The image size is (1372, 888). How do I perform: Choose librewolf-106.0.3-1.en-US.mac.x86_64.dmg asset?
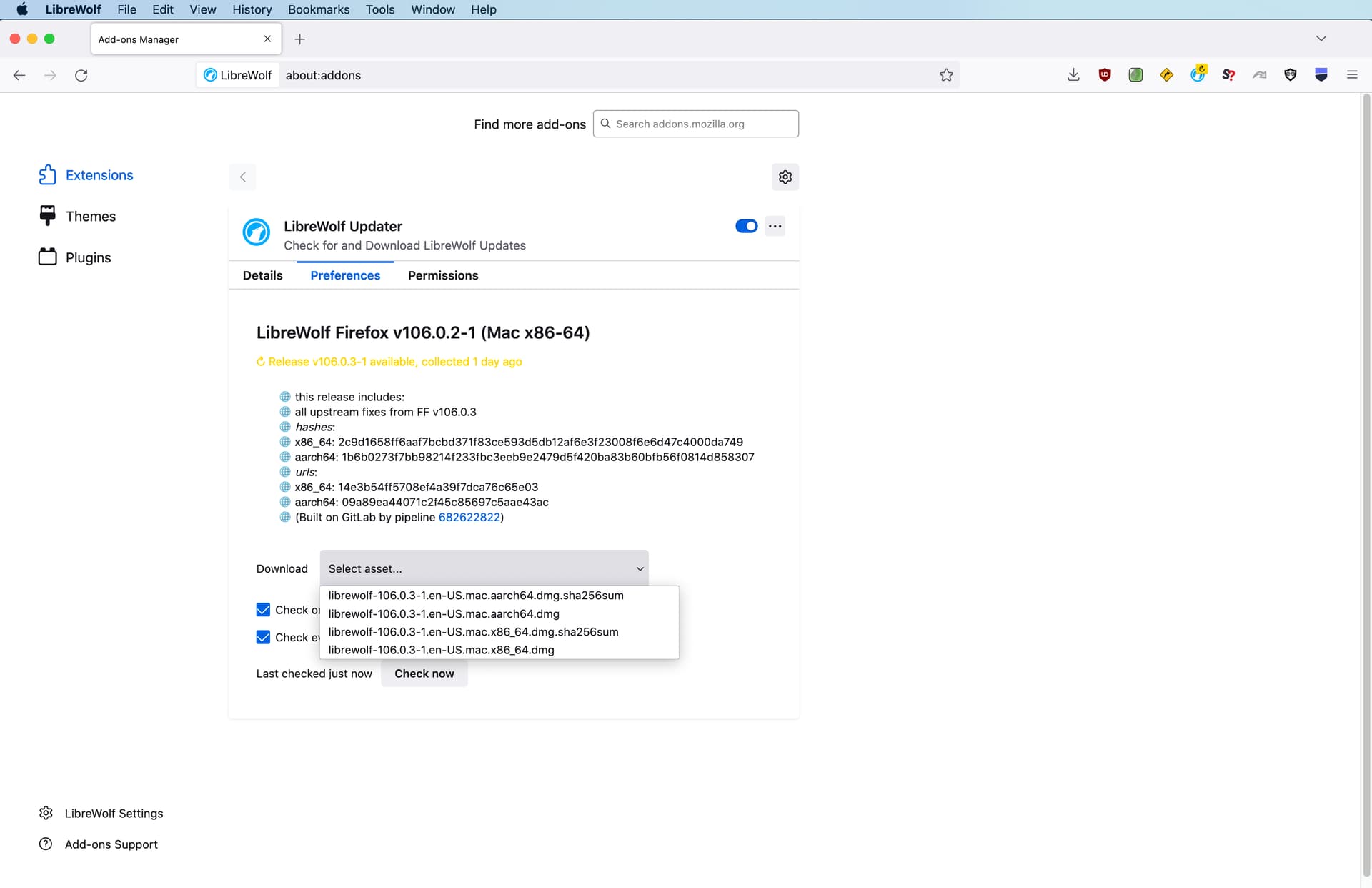pos(499,650)
